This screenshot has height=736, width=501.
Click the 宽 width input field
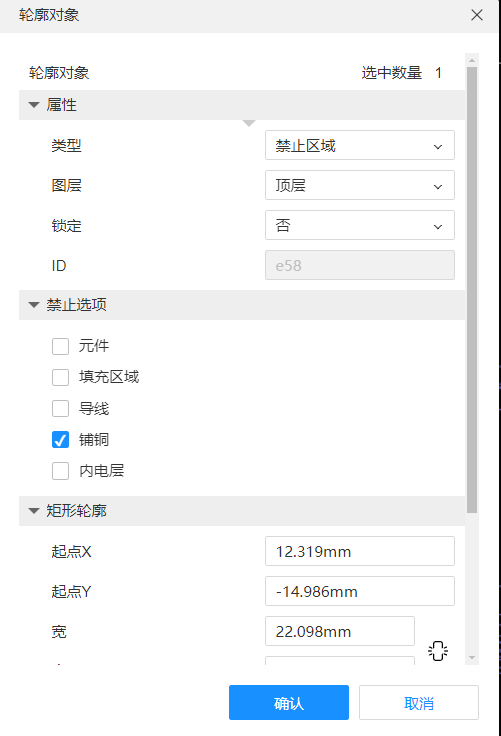(339, 631)
